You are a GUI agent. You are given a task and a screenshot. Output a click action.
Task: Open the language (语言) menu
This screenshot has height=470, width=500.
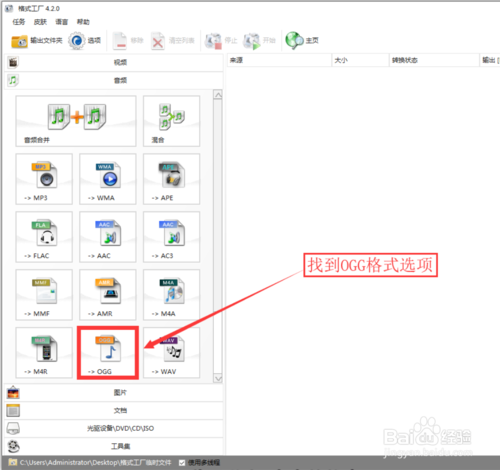coord(62,22)
